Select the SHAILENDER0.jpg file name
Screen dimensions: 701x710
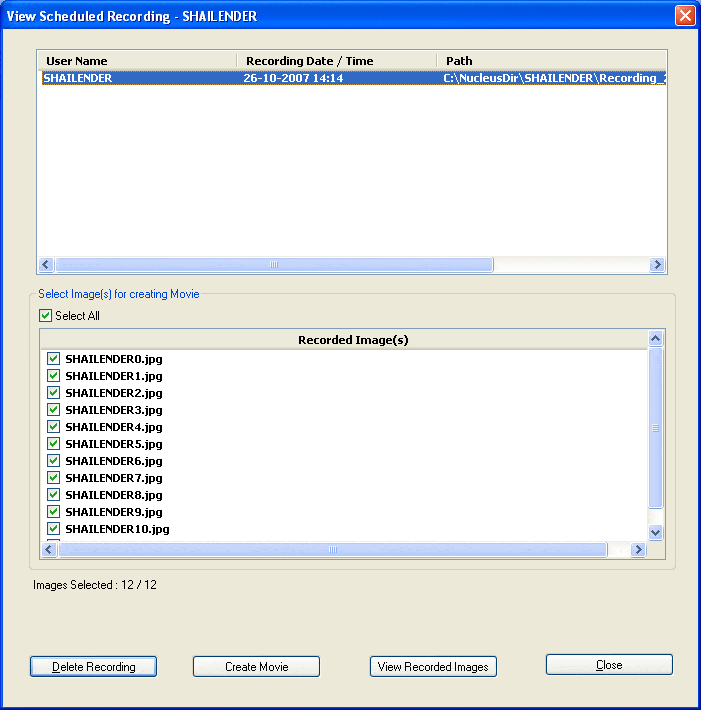(x=114, y=359)
